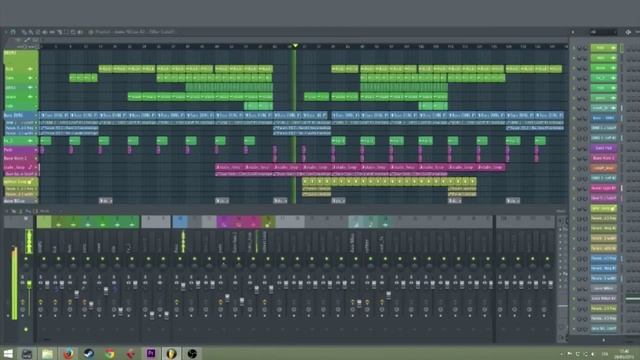Open the Windows Start menu

[8, 353]
